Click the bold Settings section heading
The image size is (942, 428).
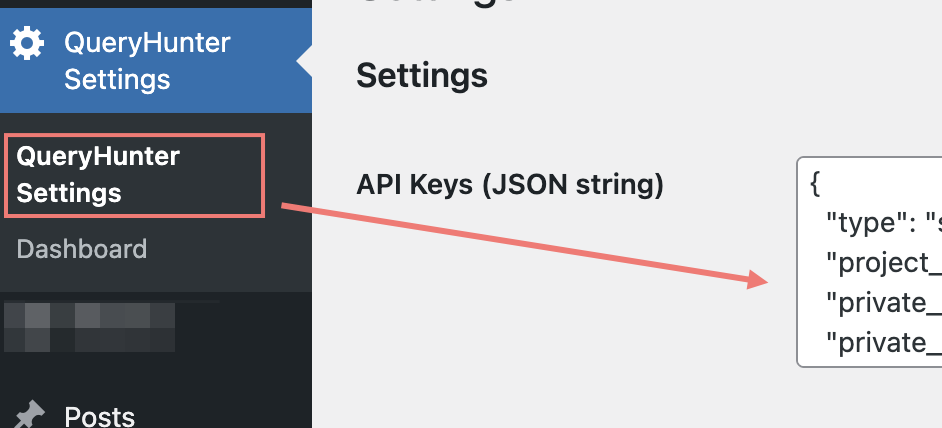422,76
